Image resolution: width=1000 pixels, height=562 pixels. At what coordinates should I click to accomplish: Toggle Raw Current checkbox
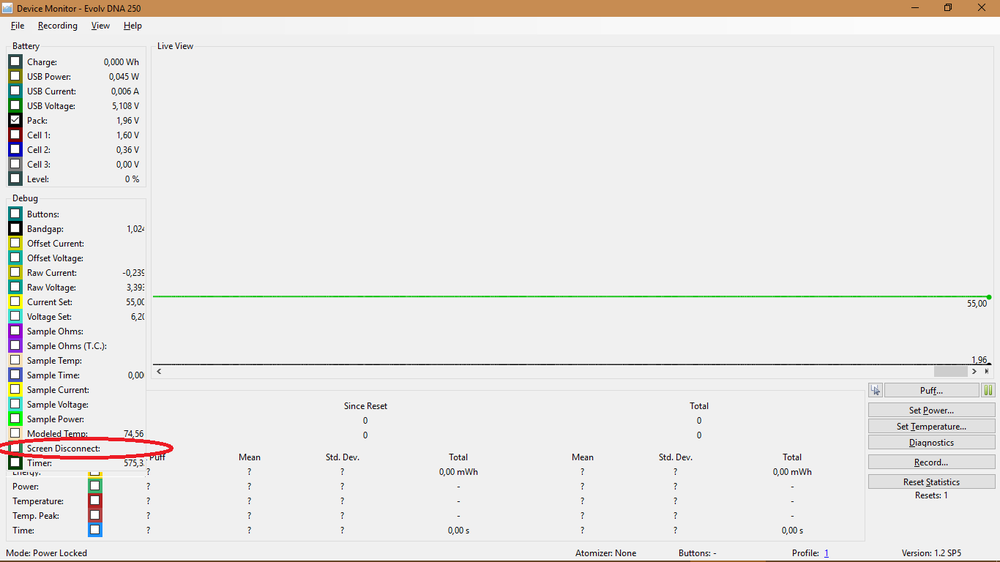click(x=15, y=273)
